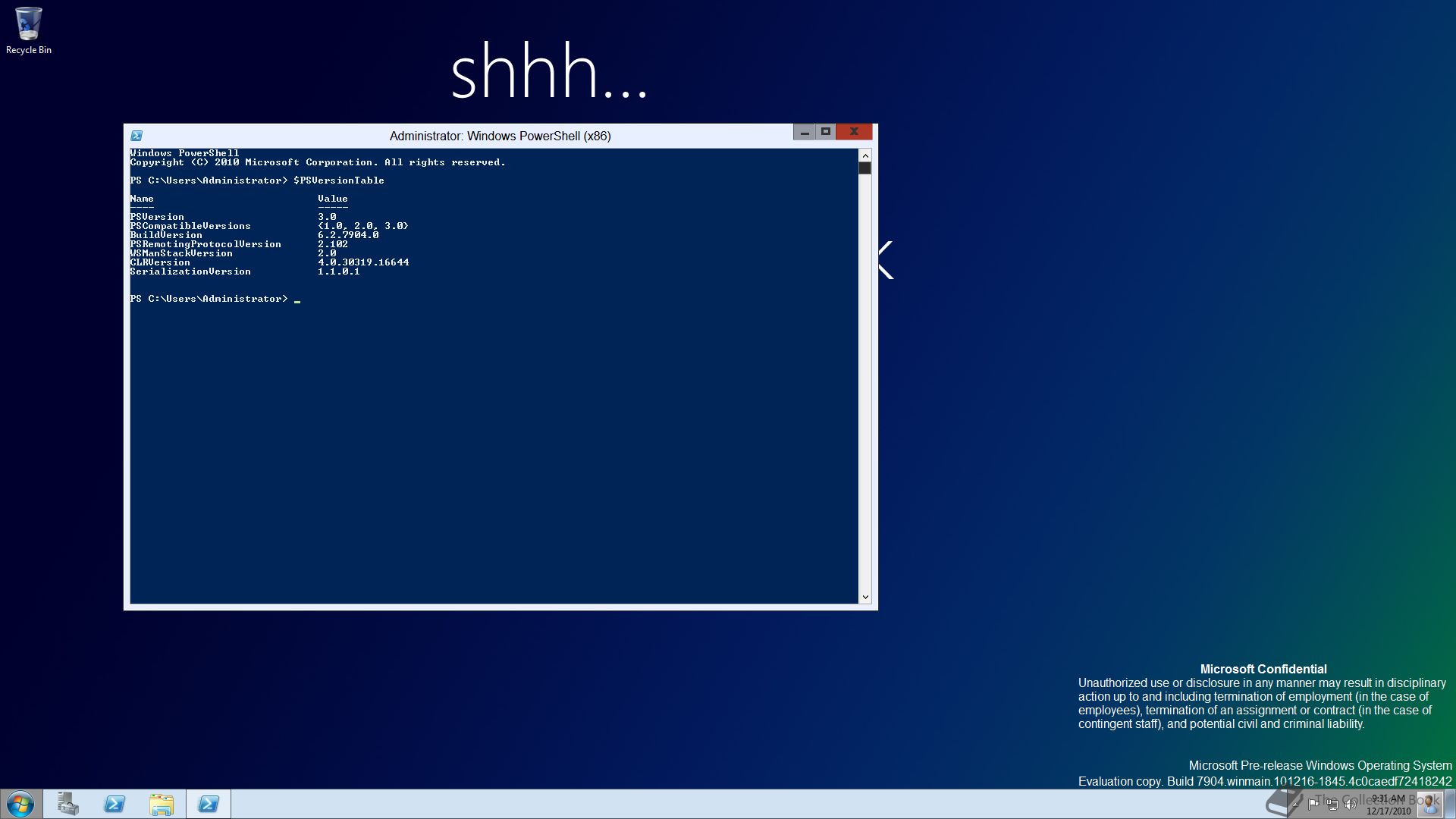This screenshot has width=1456, height=819.
Task: Click the pinned PowerShell icon beside Server Manager
Action: click(115, 804)
